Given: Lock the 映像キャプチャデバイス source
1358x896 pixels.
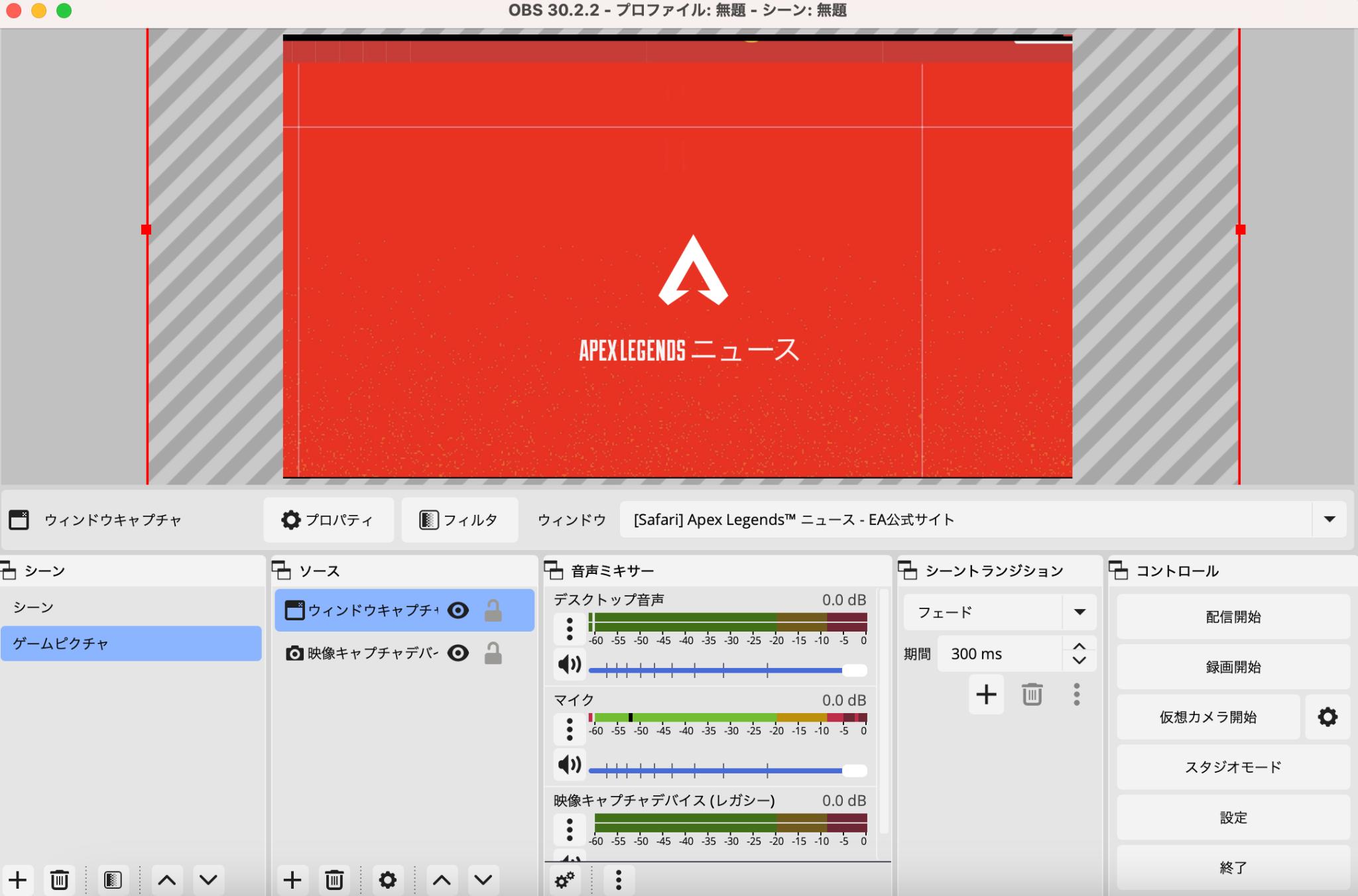Looking at the screenshot, I should 493,653.
